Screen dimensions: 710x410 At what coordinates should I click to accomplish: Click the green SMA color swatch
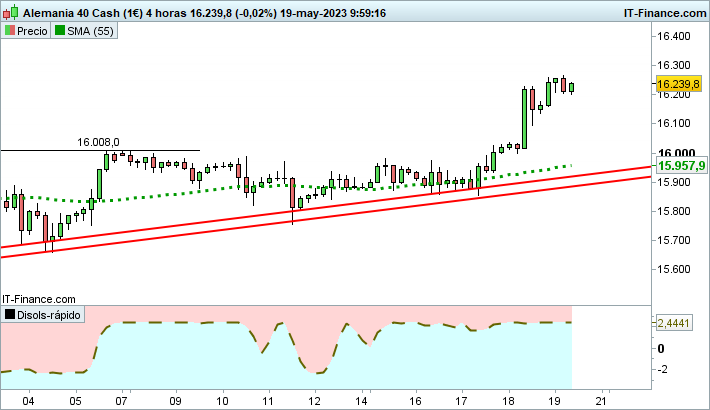pyautogui.click(x=60, y=30)
